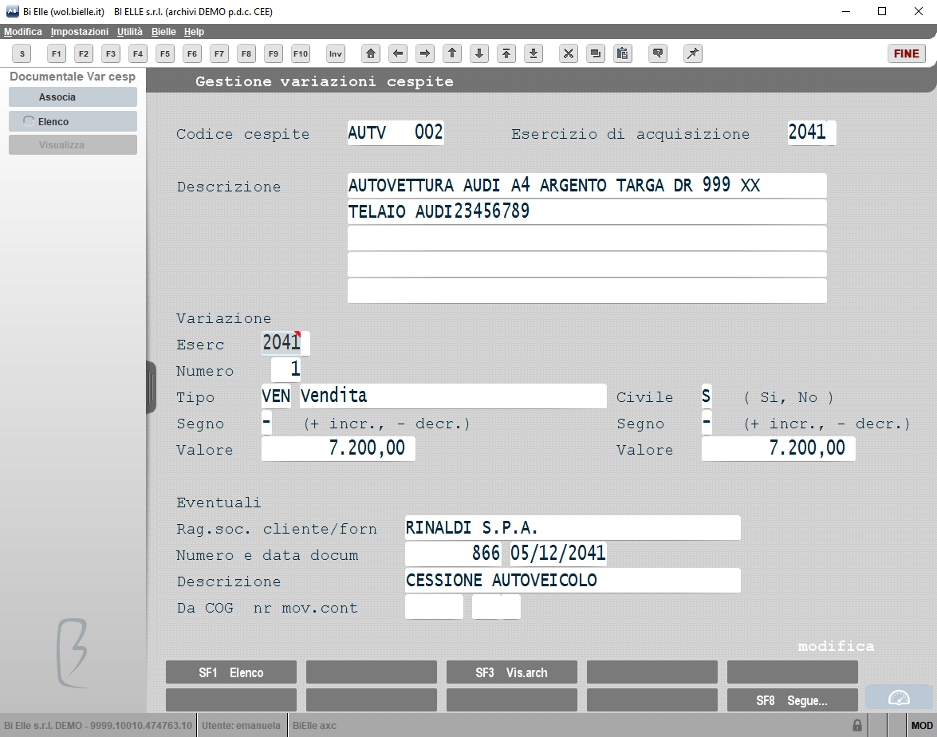Click the CESSIONE AUTOVEICOLO description field
This screenshot has width=937, height=737.
pyautogui.click(x=572, y=580)
